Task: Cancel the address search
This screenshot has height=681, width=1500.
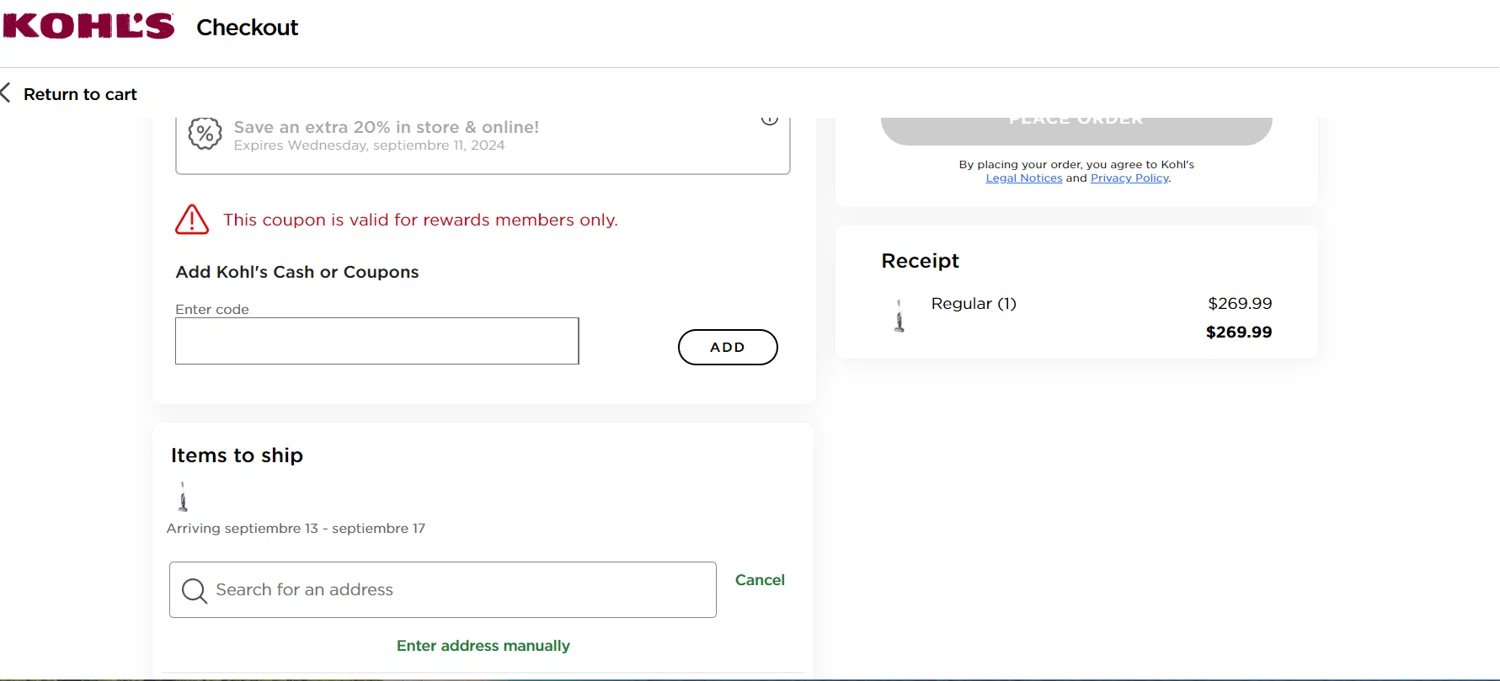Action: tap(760, 580)
